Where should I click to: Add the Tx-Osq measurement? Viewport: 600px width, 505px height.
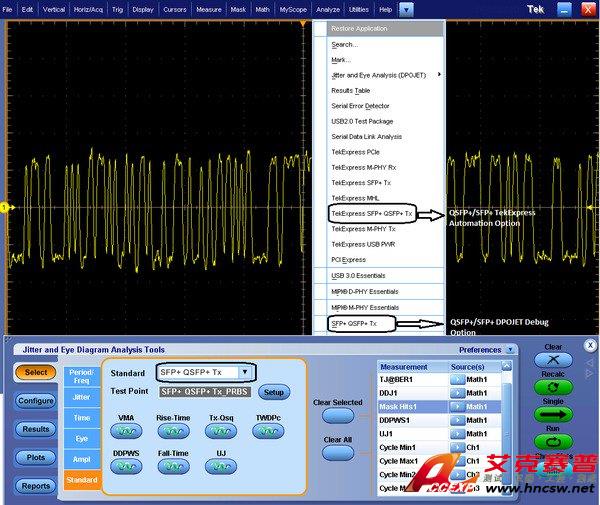click(221, 431)
